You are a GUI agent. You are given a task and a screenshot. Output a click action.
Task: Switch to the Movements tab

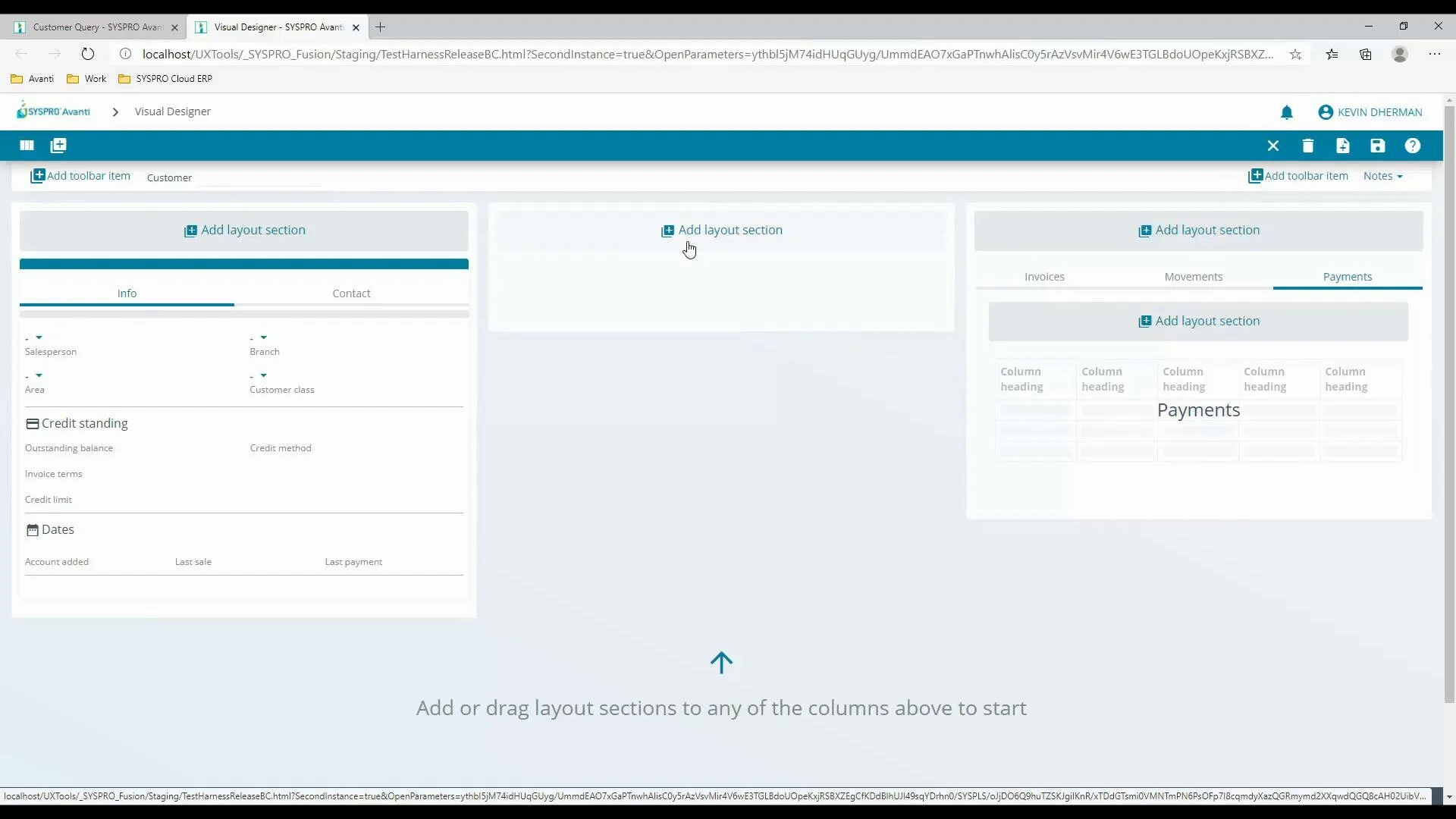tap(1193, 276)
